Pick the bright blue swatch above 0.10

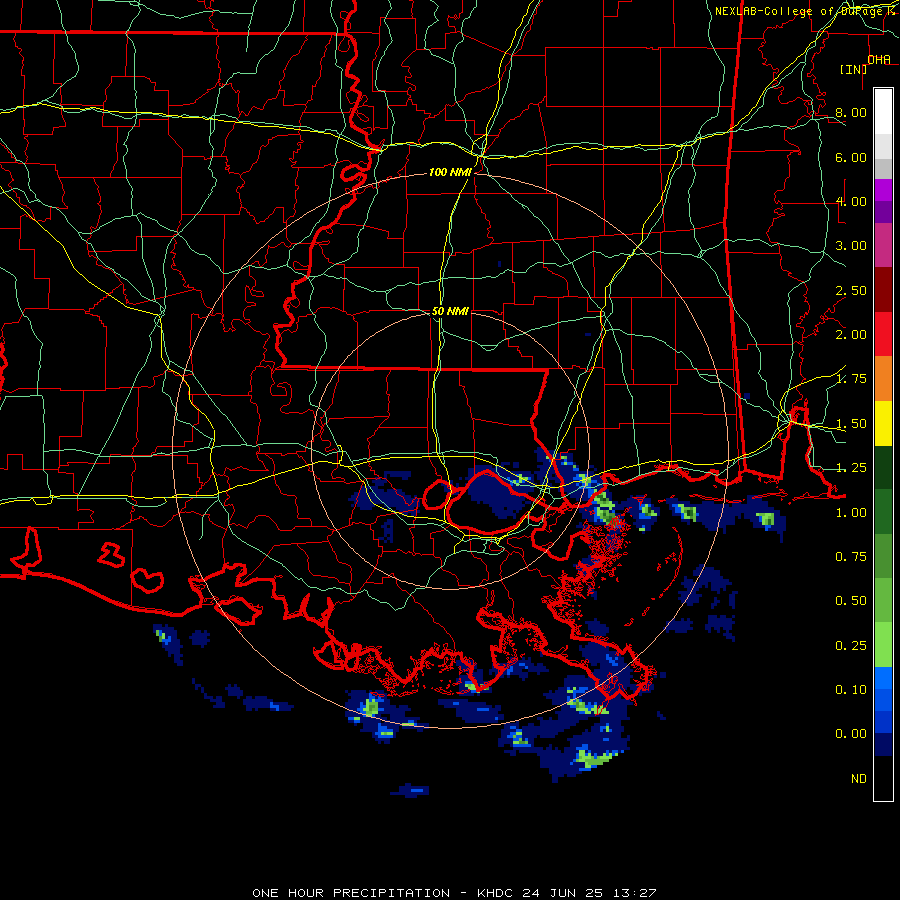[x=883, y=678]
